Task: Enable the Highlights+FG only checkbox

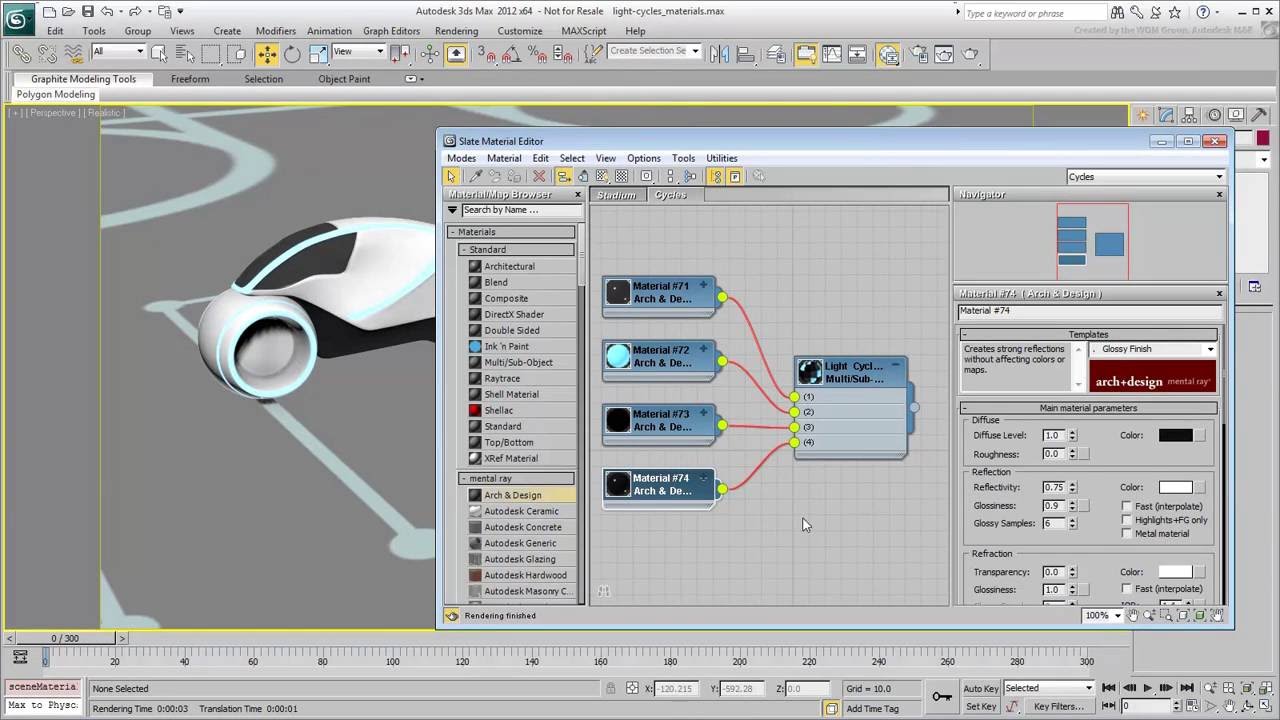Action: (1127, 520)
